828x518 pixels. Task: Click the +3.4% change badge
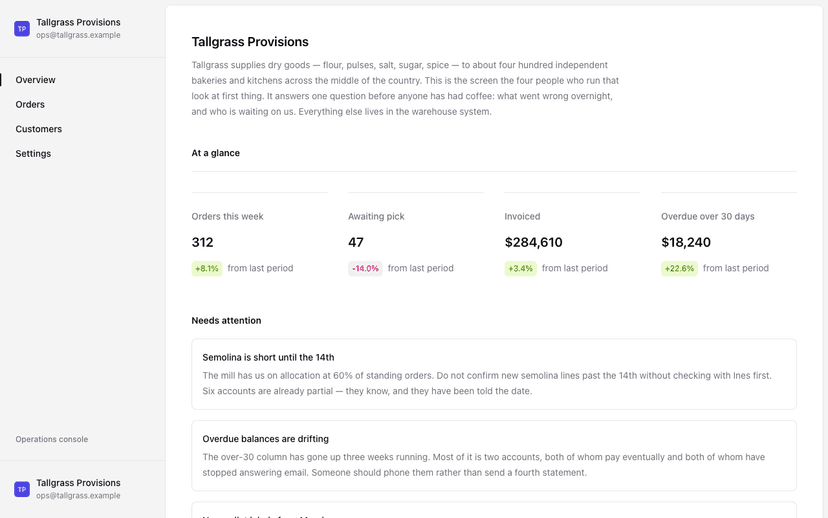pos(520,268)
